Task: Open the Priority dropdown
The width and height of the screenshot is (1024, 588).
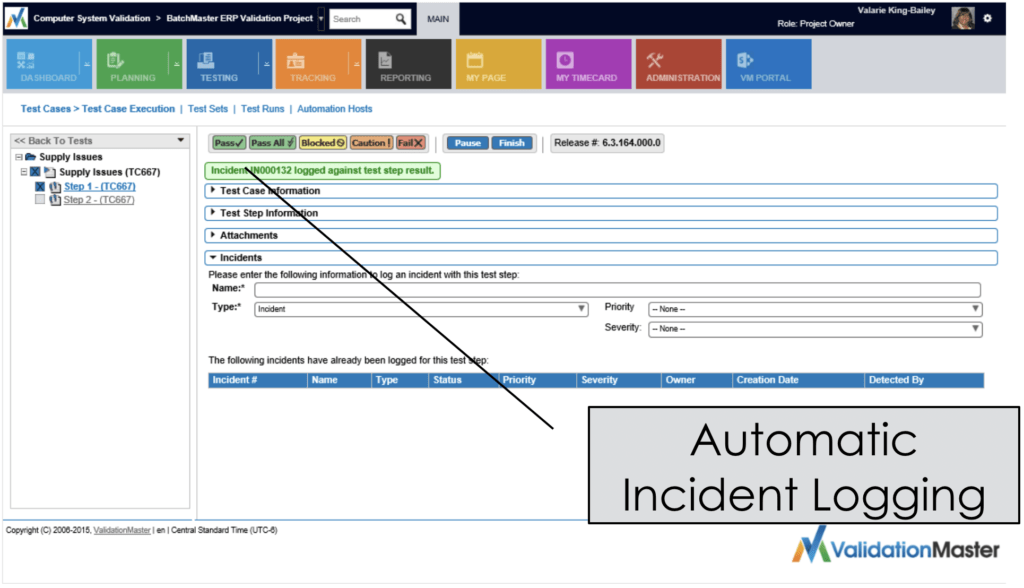Action: pyautogui.click(x=815, y=309)
